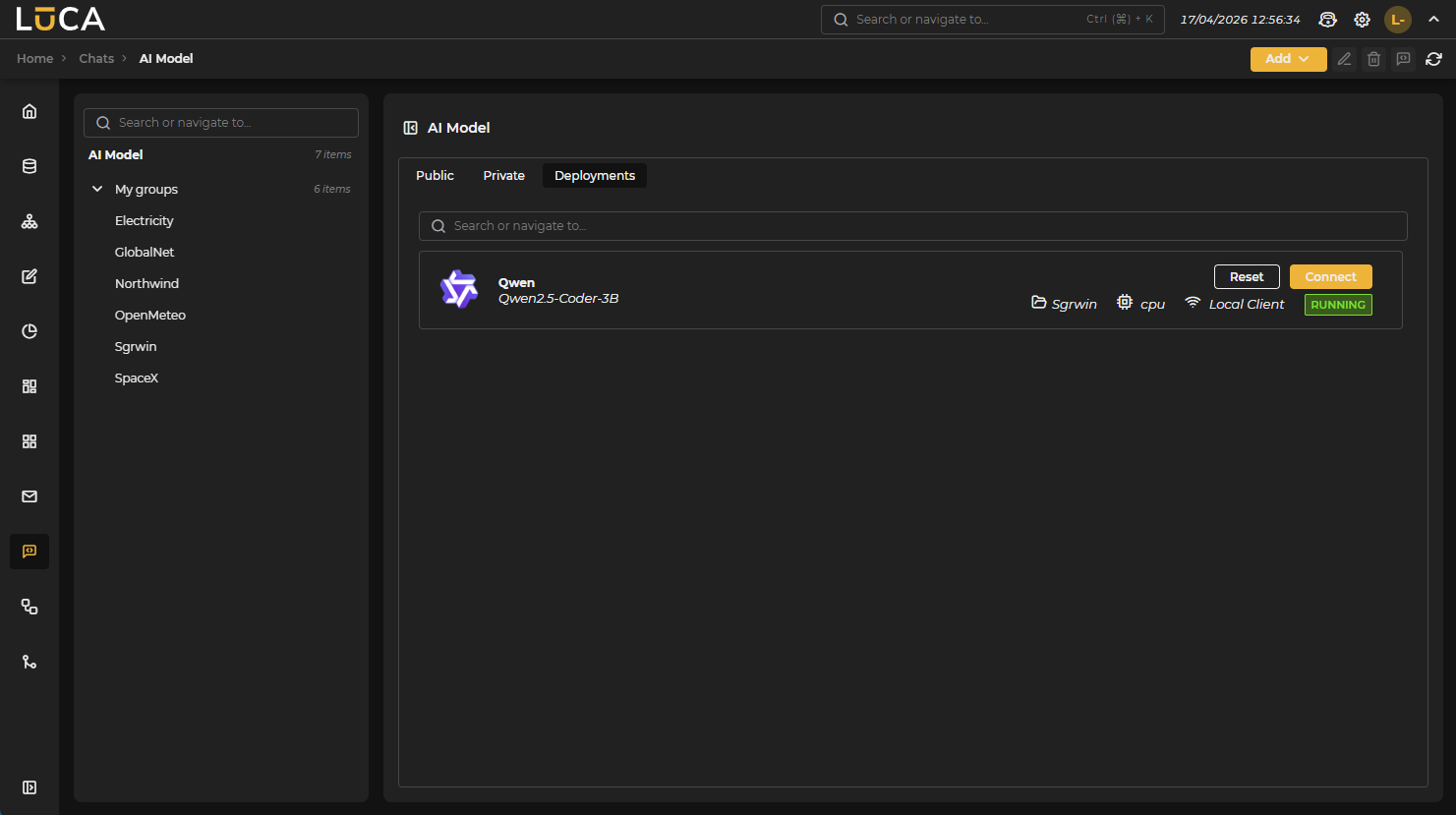Select the highlighted chat icon in the sidebar

click(29, 552)
